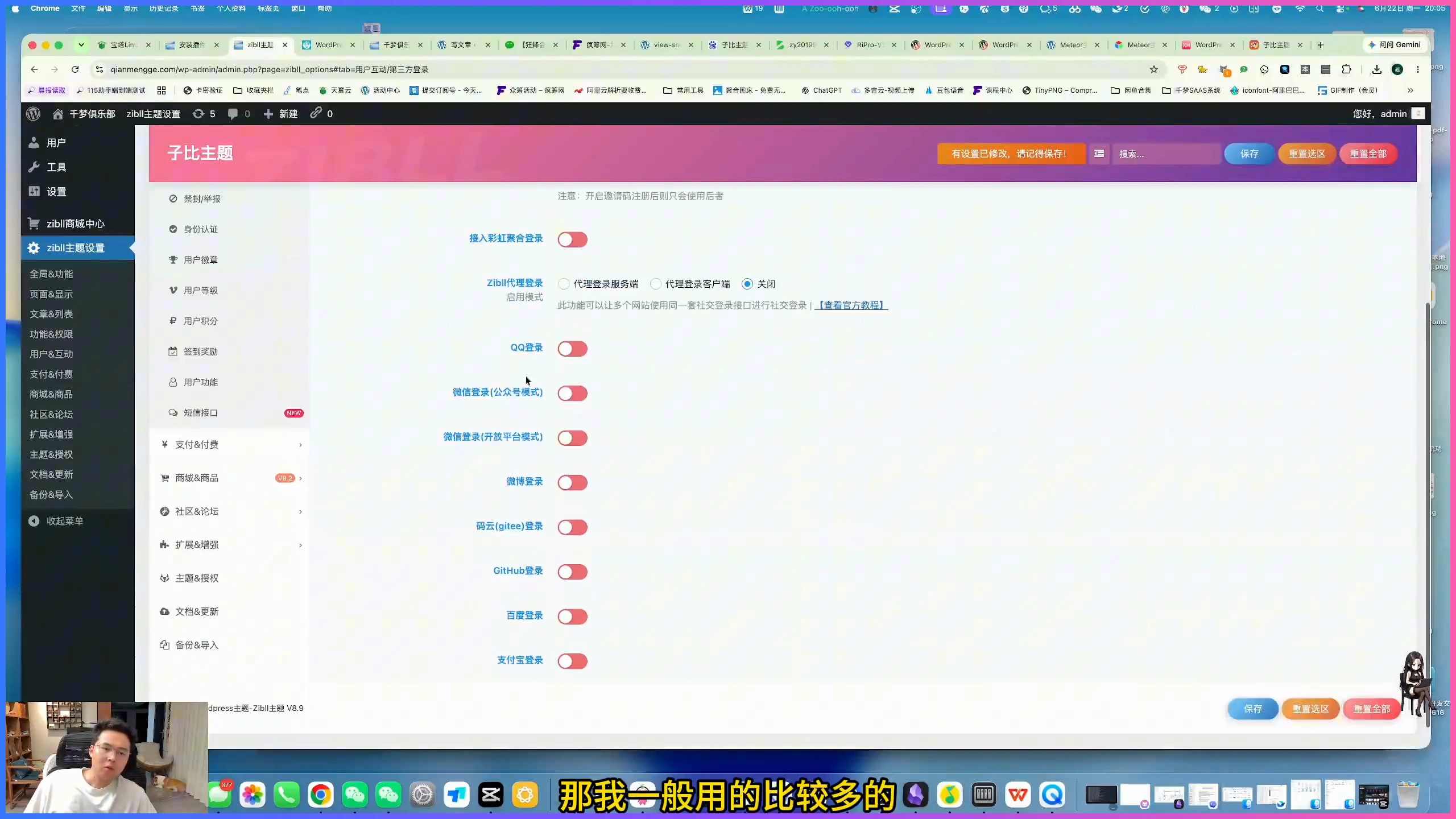The width and height of the screenshot is (1456, 819).
Task: Open the 闲鱼合集 bookmark folder
Action: [1131, 90]
